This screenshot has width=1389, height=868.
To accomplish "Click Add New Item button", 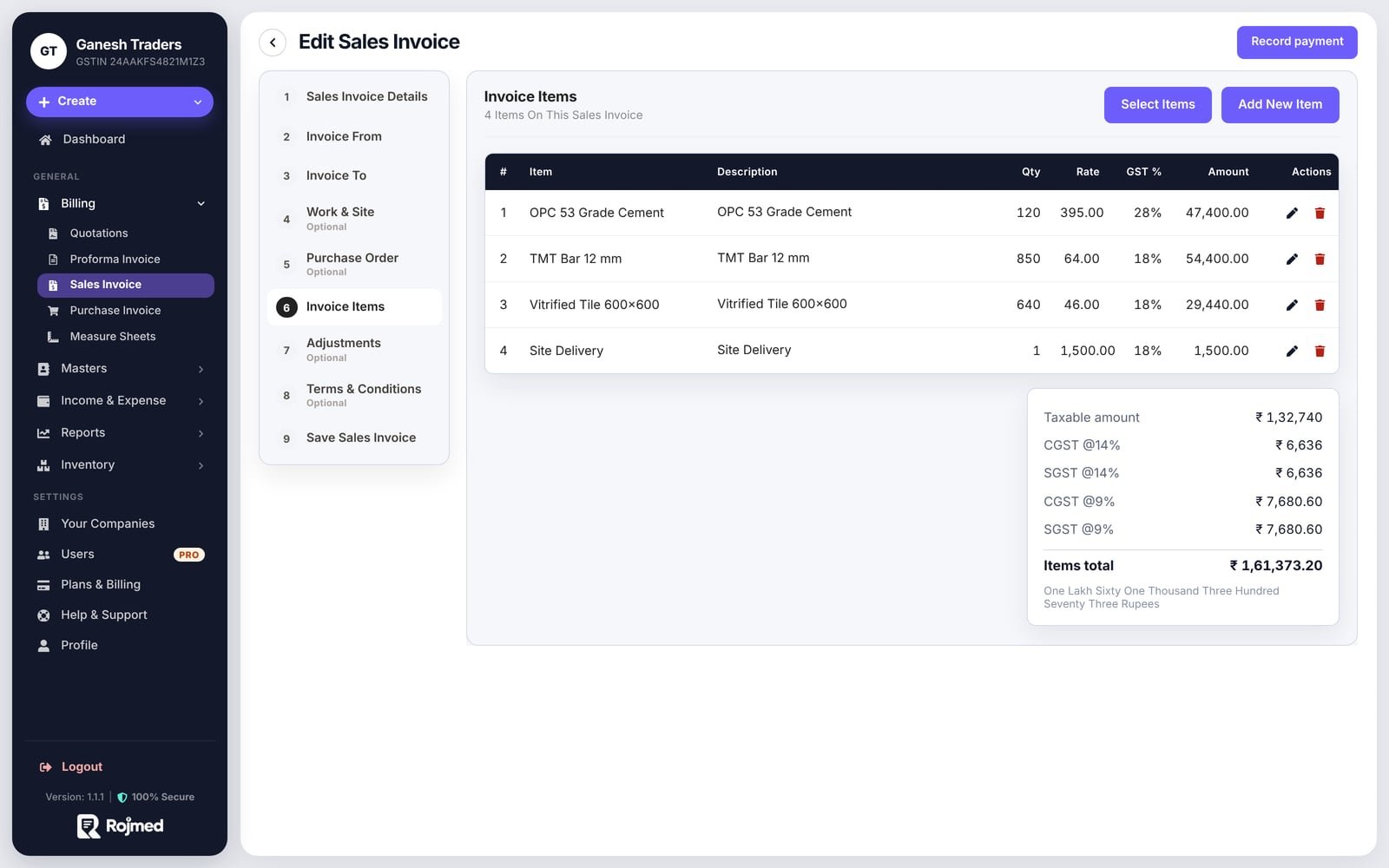I will 1280,105.
